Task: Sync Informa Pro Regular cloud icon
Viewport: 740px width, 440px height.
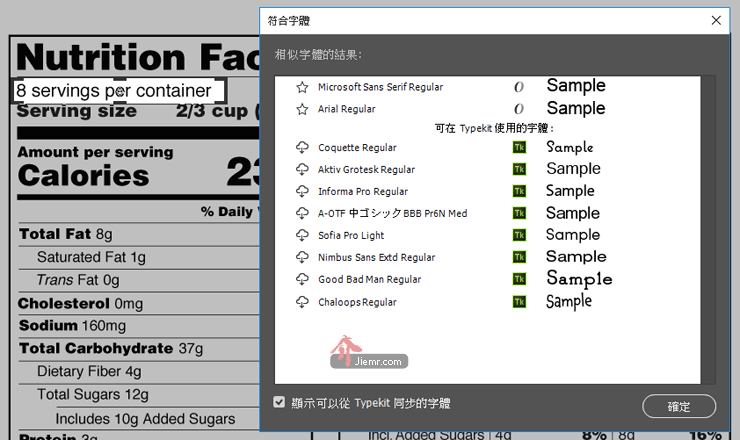Action: point(302,191)
